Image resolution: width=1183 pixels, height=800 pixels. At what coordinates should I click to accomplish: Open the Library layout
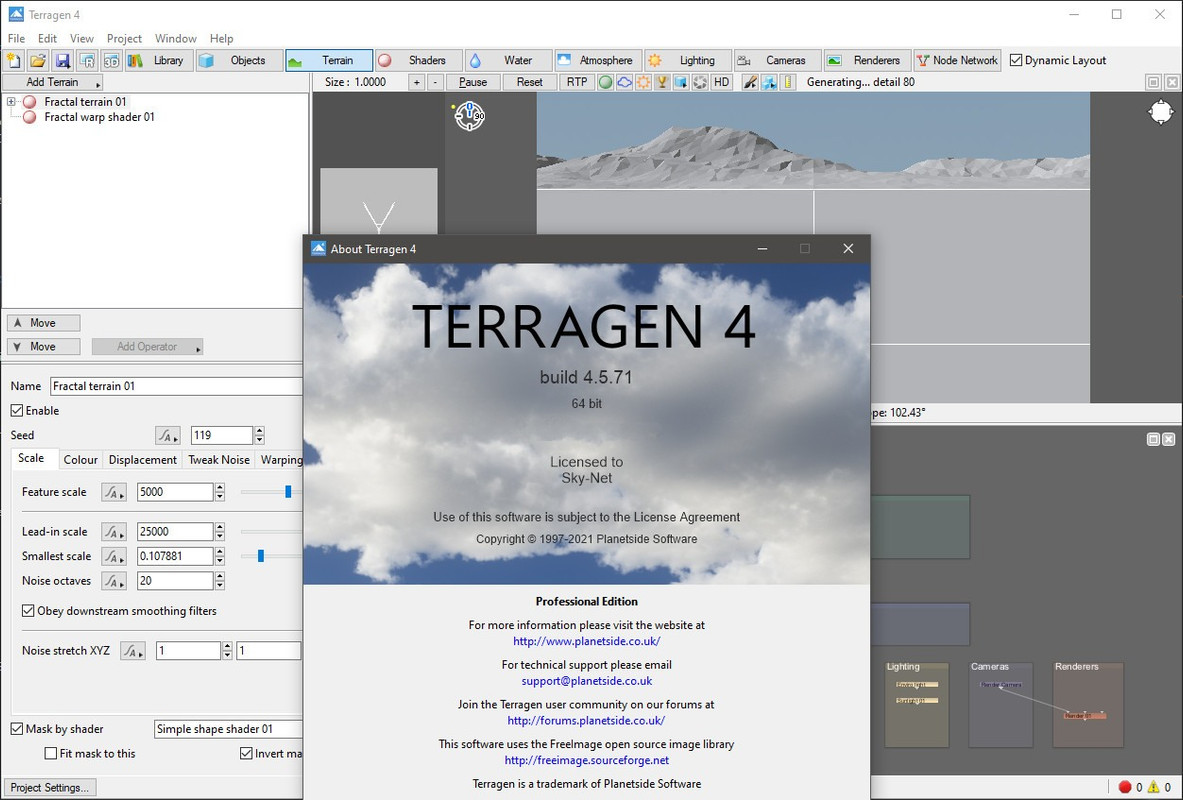coord(157,60)
